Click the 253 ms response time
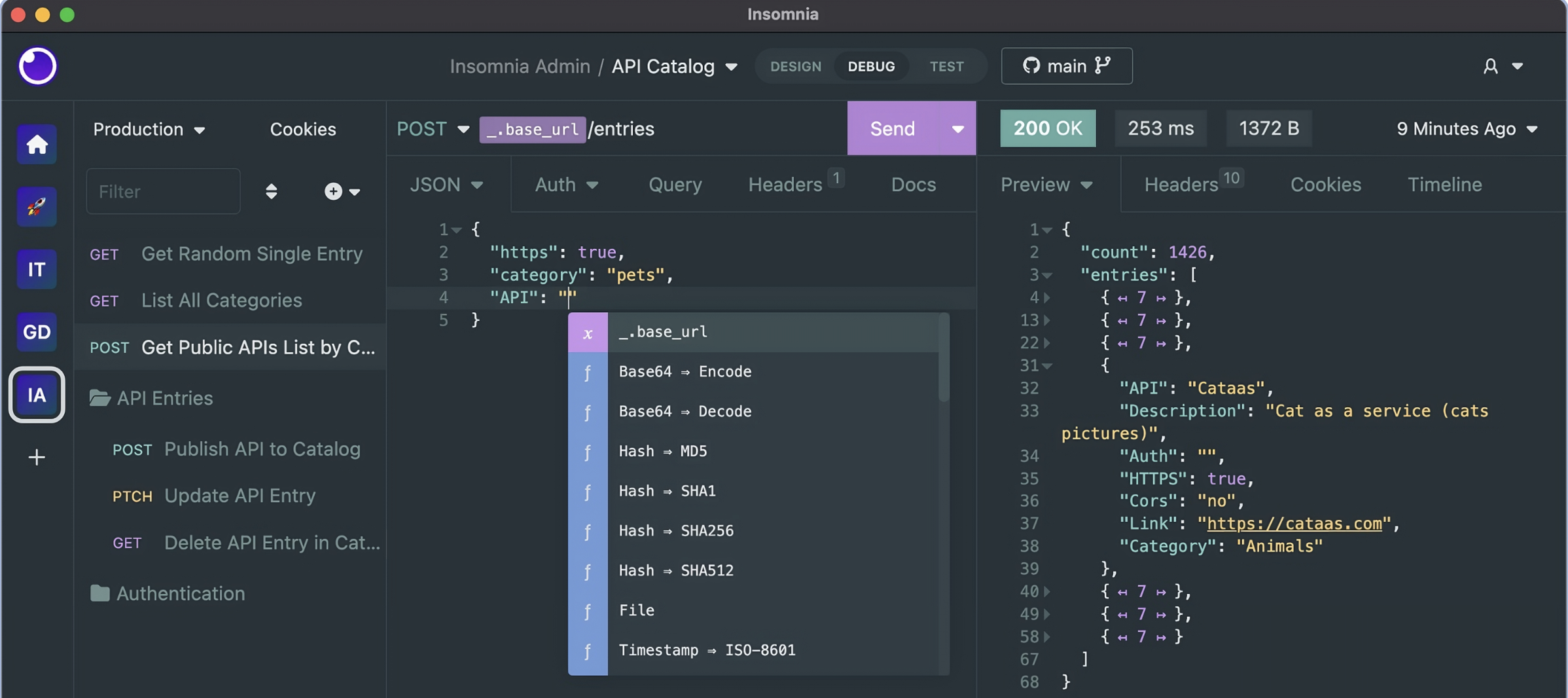This screenshot has width=1568, height=698. (1160, 128)
